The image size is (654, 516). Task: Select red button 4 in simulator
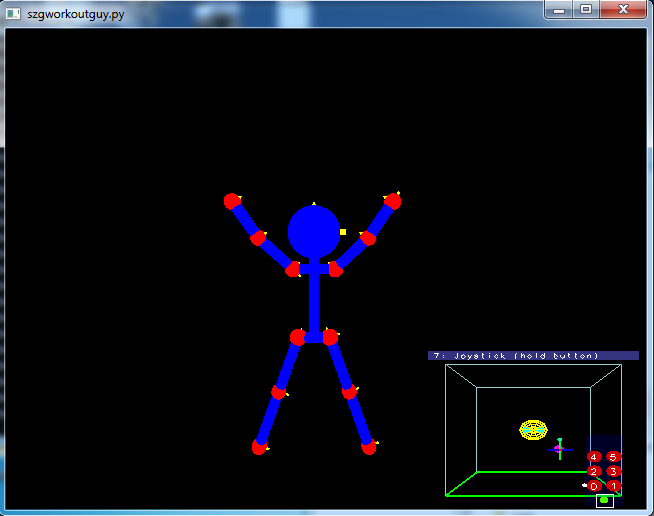pos(594,457)
